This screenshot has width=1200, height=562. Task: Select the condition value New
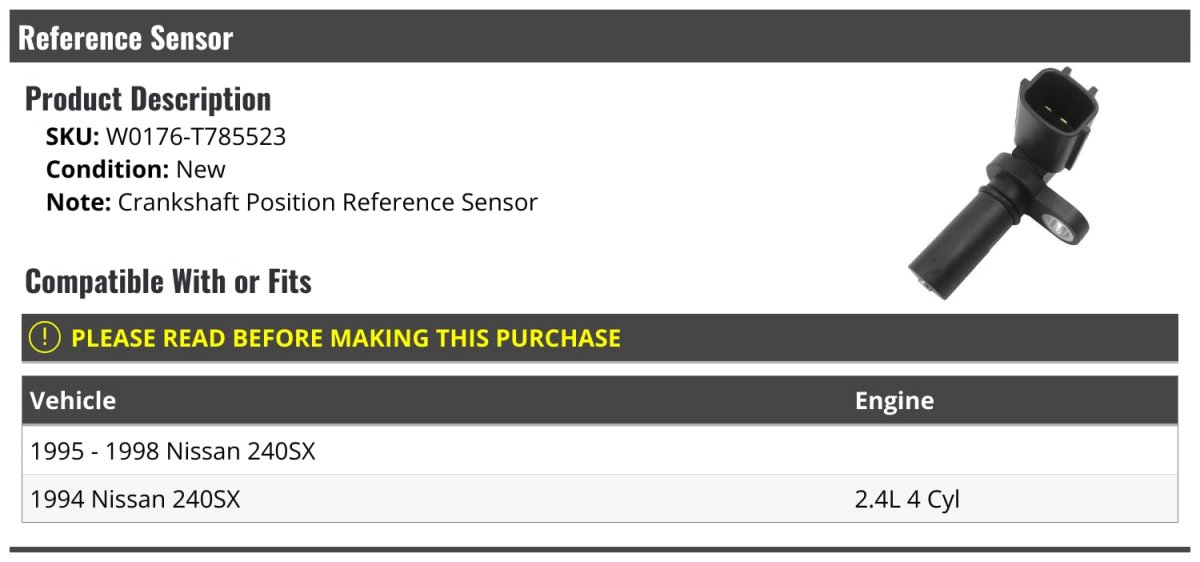201,169
